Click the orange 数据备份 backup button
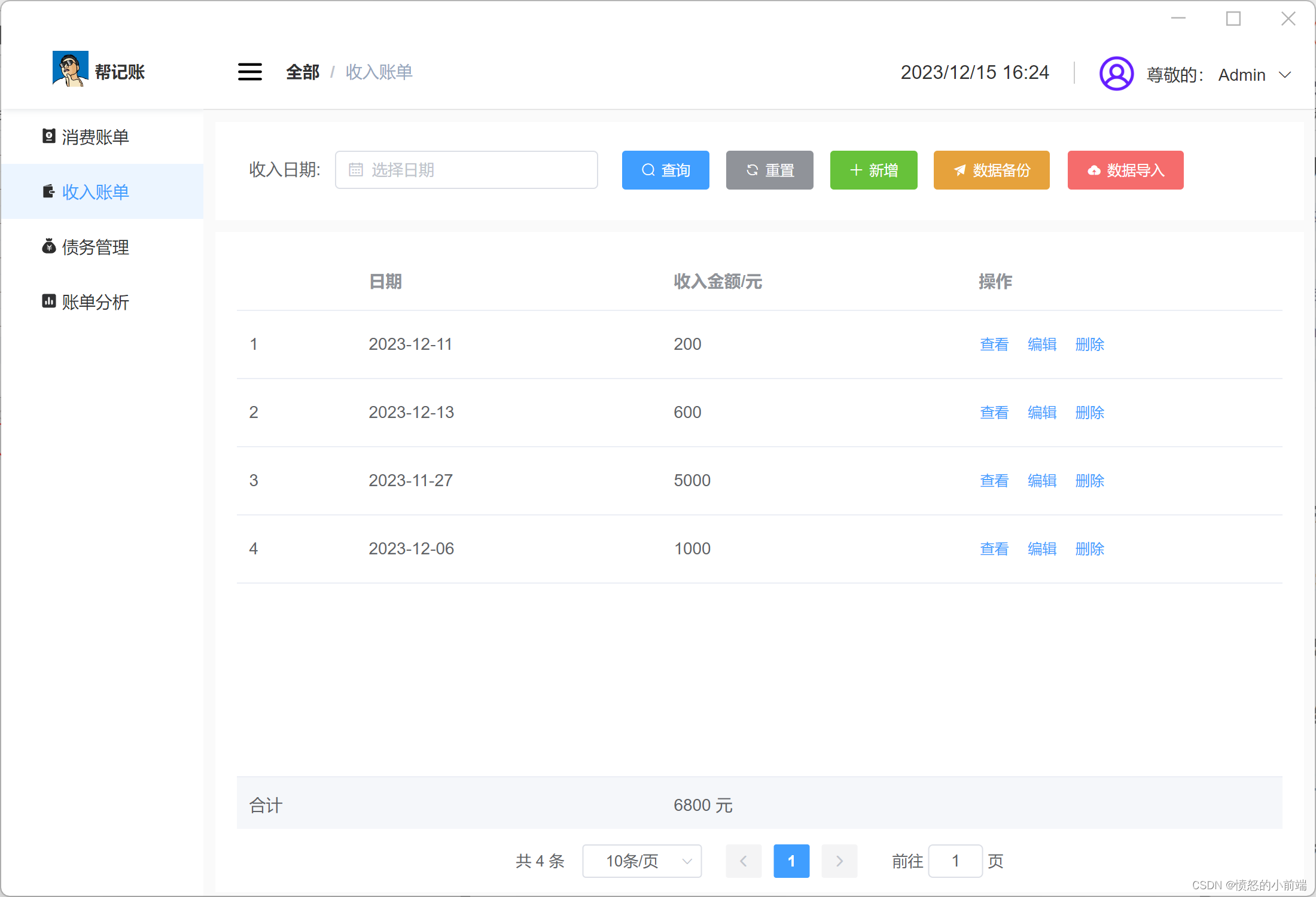The image size is (1316, 897). (992, 170)
